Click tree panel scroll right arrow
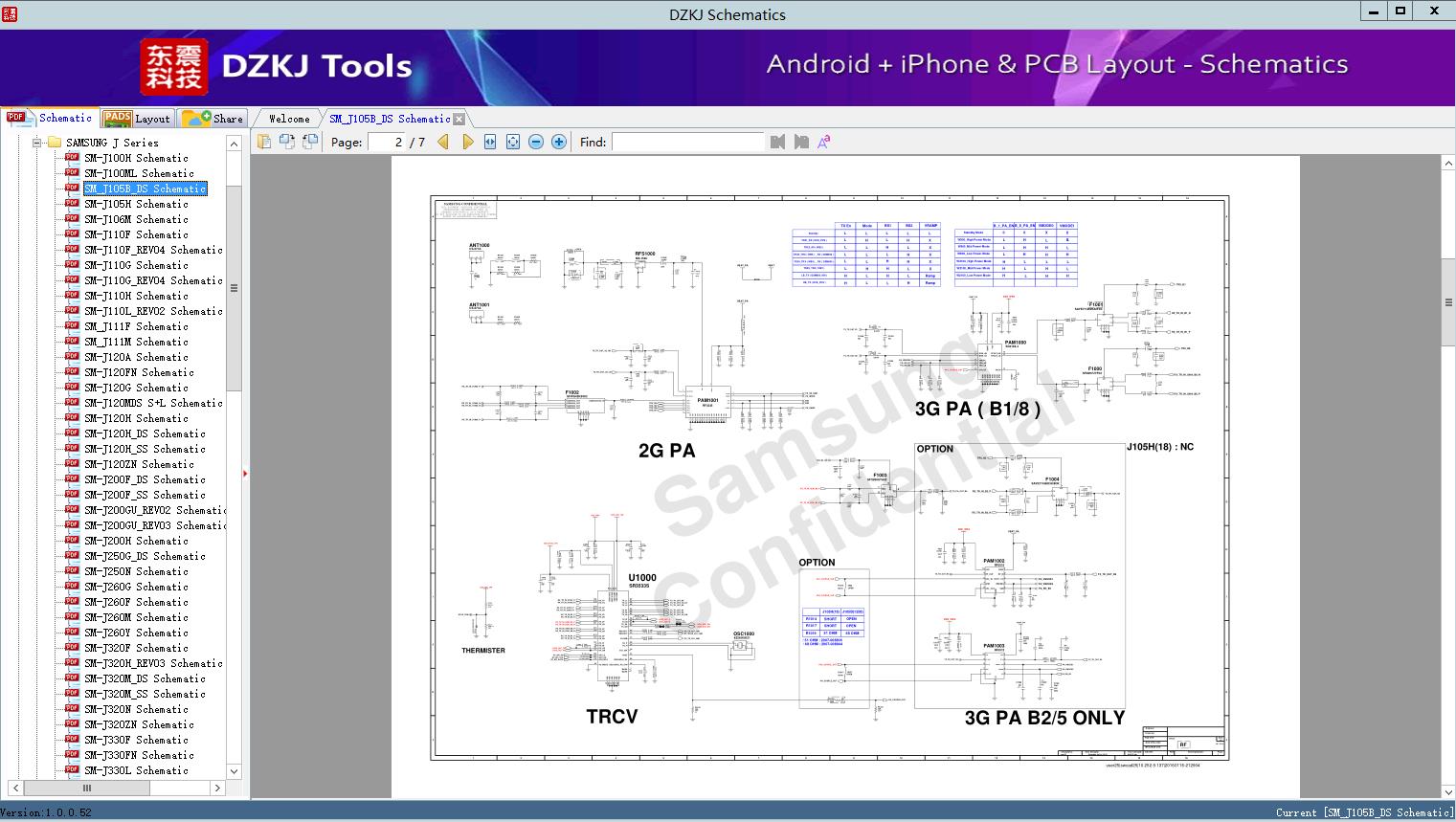The width and height of the screenshot is (1456, 822). [x=217, y=789]
